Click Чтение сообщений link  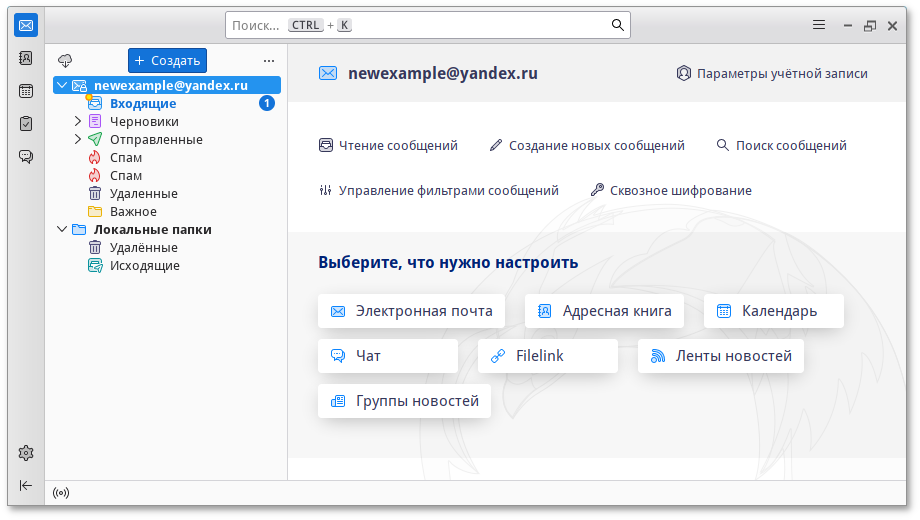click(x=388, y=146)
